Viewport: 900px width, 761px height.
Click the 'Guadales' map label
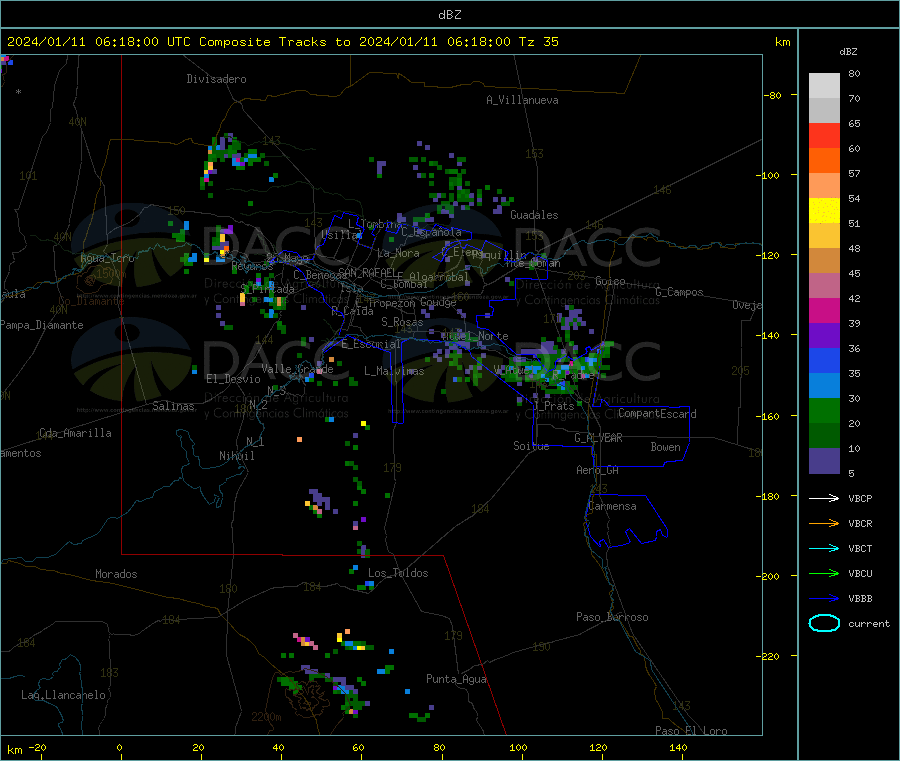[534, 215]
